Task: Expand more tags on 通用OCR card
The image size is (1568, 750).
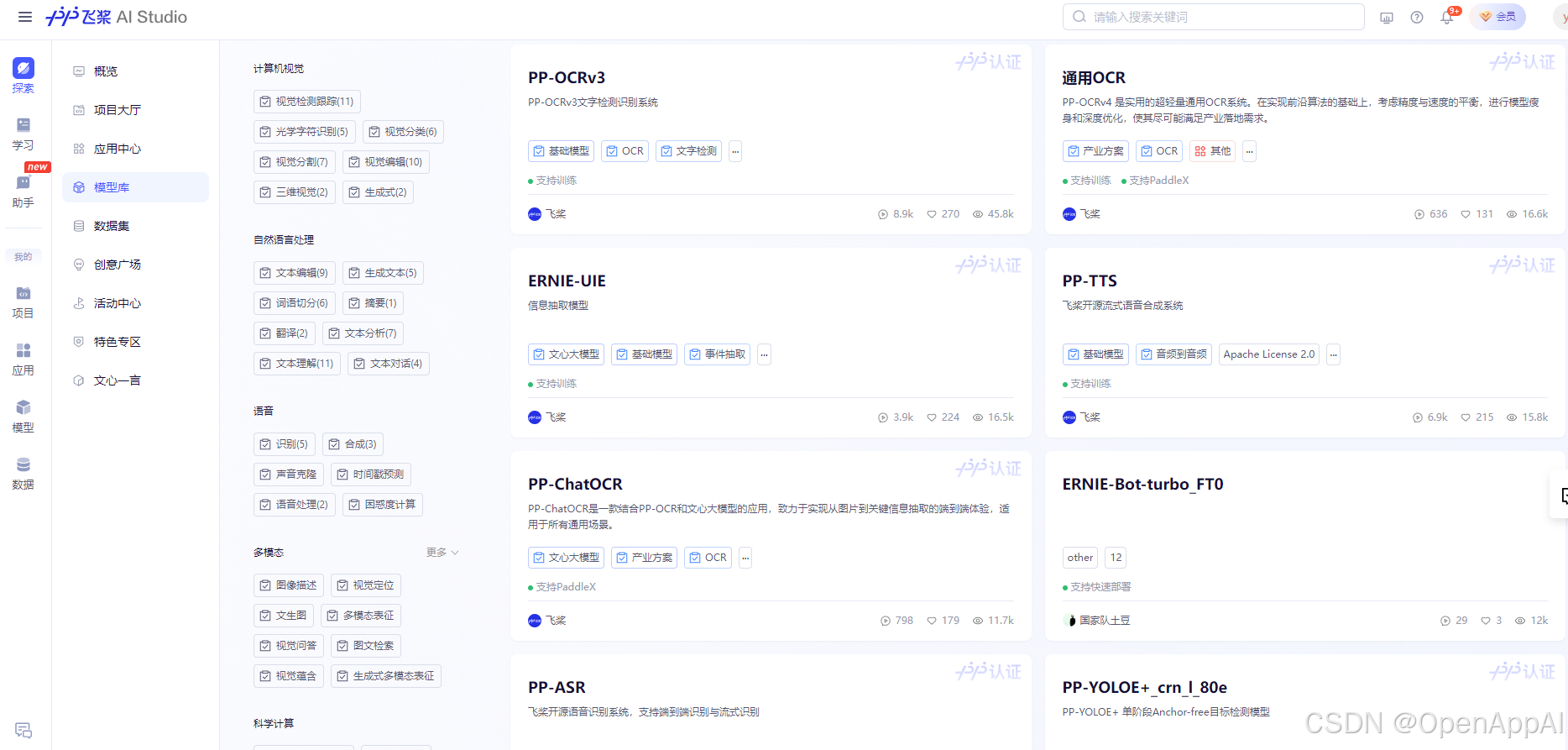Action: 1250,151
